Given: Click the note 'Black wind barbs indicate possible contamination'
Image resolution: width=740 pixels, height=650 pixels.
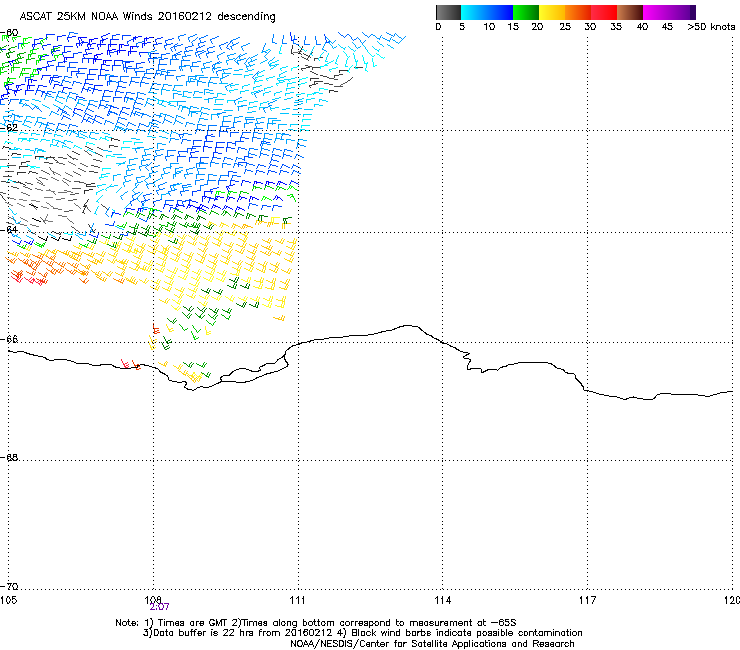Looking at the screenshot, I should tap(467, 633).
